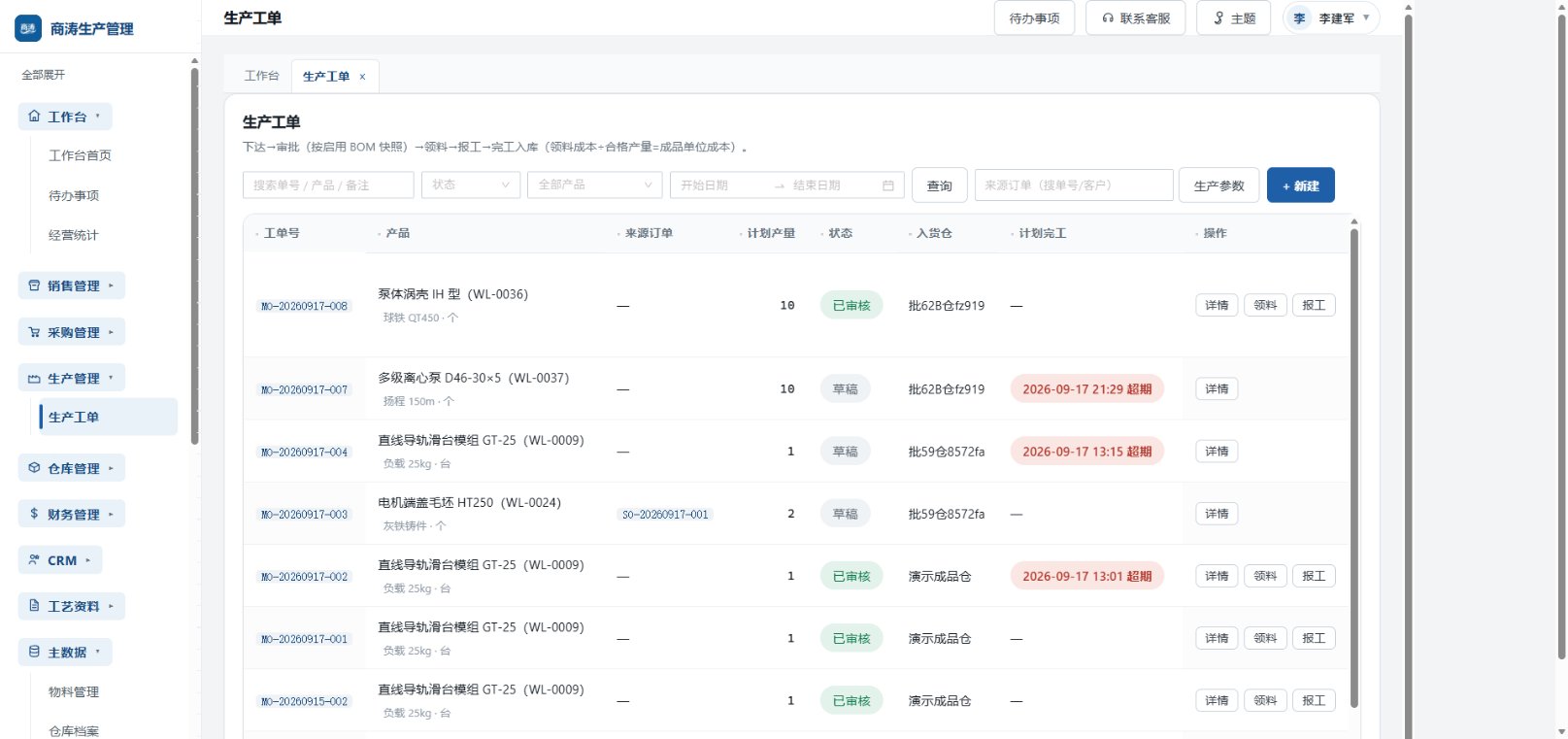Viewport: 1568px width, 739px height.
Task: Click the 搜索单号 search input field
Action: (x=328, y=185)
